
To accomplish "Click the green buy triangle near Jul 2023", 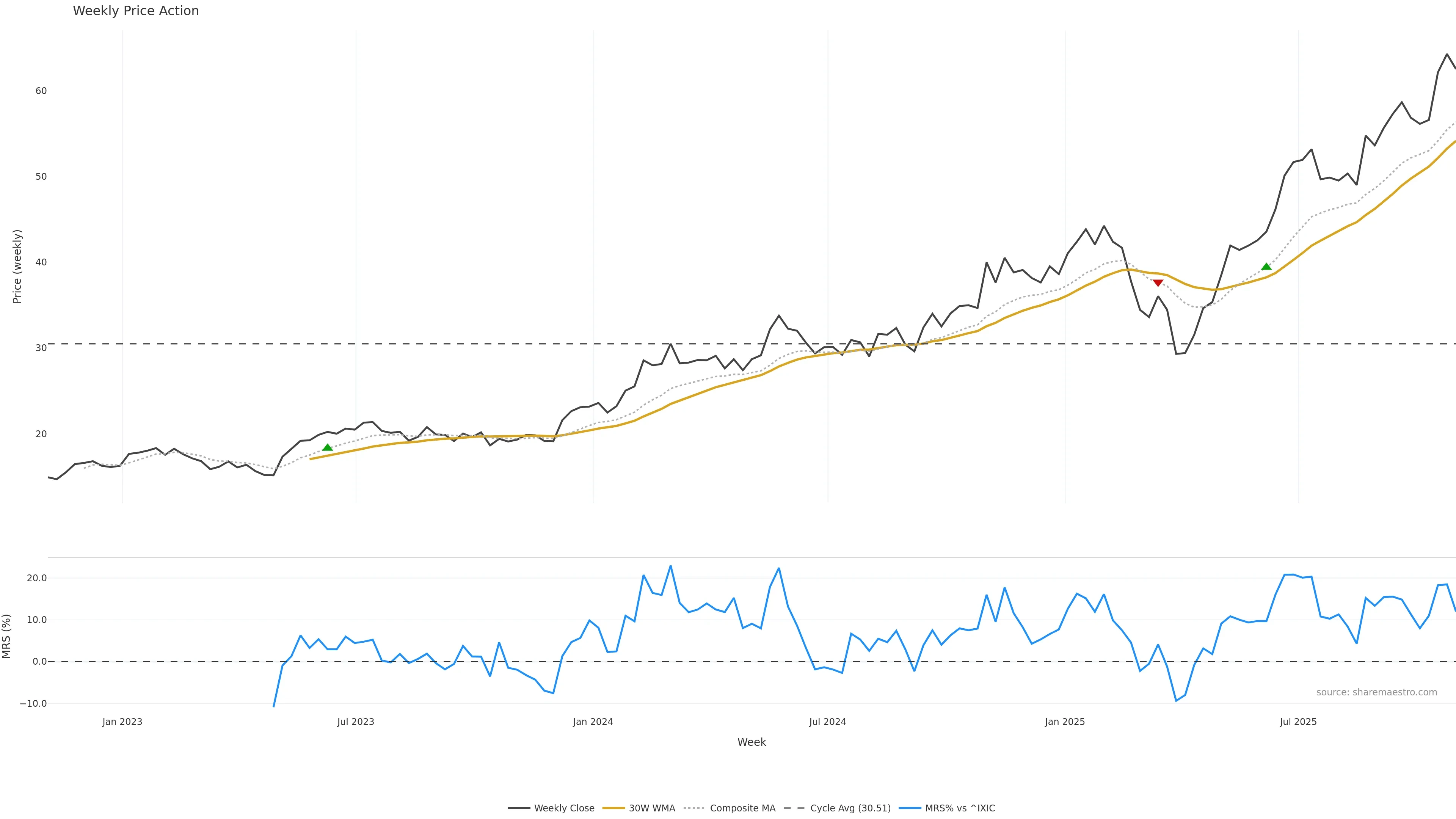I will click(327, 448).
